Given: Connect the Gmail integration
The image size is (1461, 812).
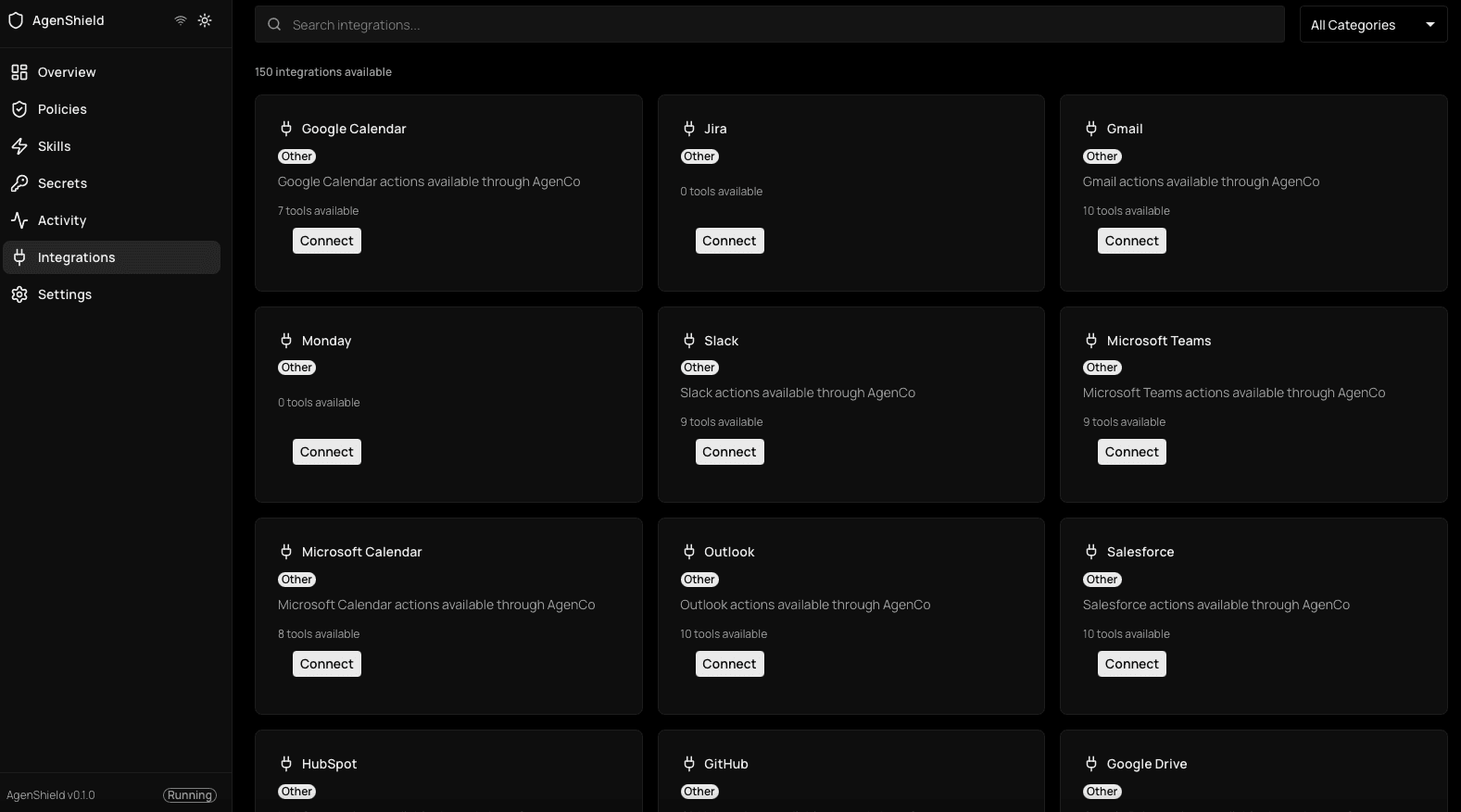Looking at the screenshot, I should click(1132, 241).
